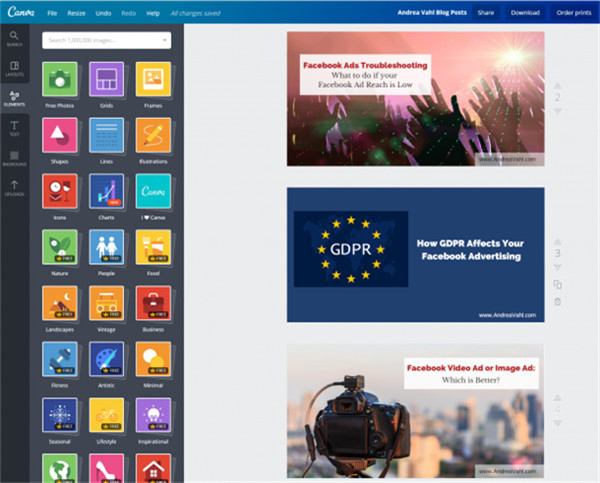Delete page 3 with the trash icon
The image size is (600, 483).
pyautogui.click(x=558, y=302)
